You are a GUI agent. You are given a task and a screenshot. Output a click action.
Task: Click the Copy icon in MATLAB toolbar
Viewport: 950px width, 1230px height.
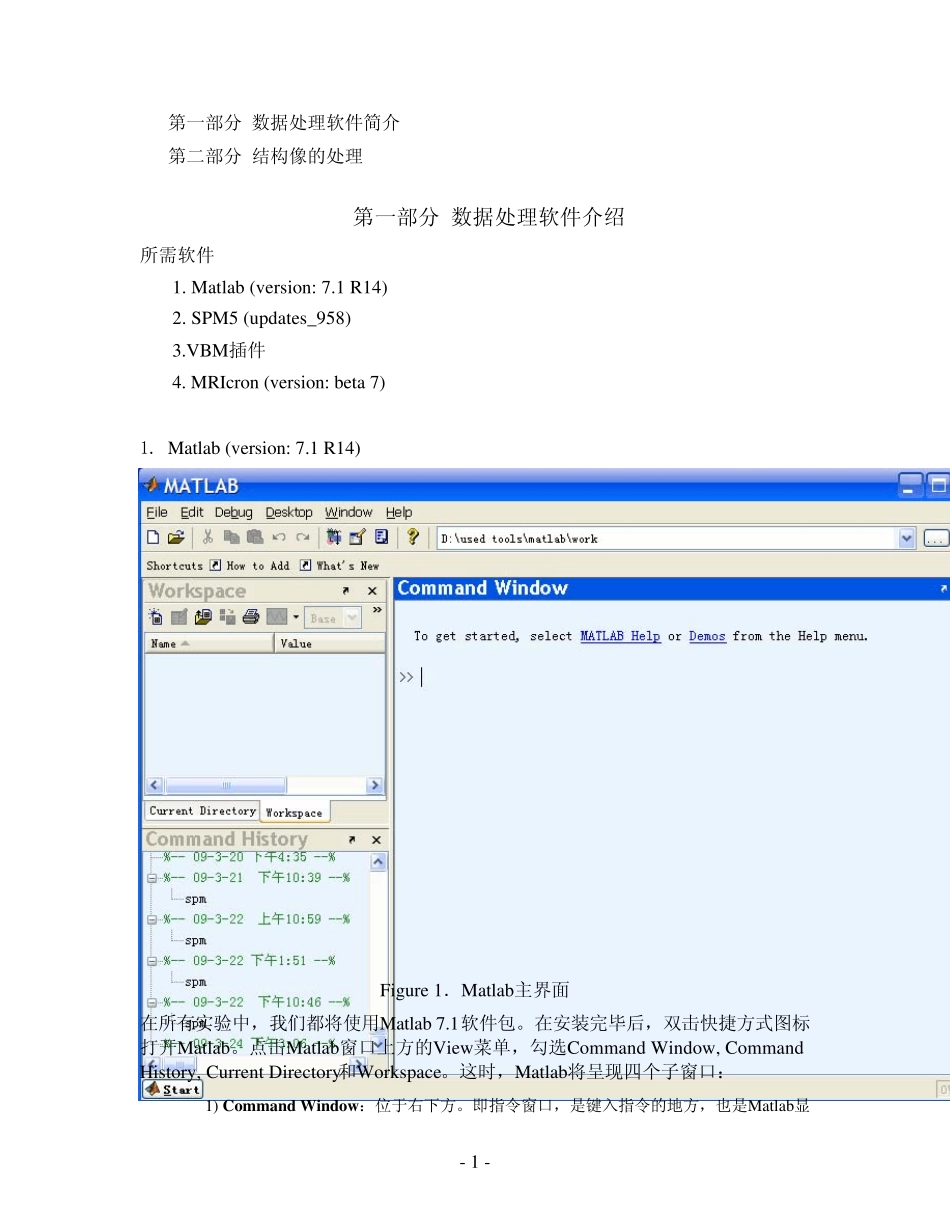point(231,538)
